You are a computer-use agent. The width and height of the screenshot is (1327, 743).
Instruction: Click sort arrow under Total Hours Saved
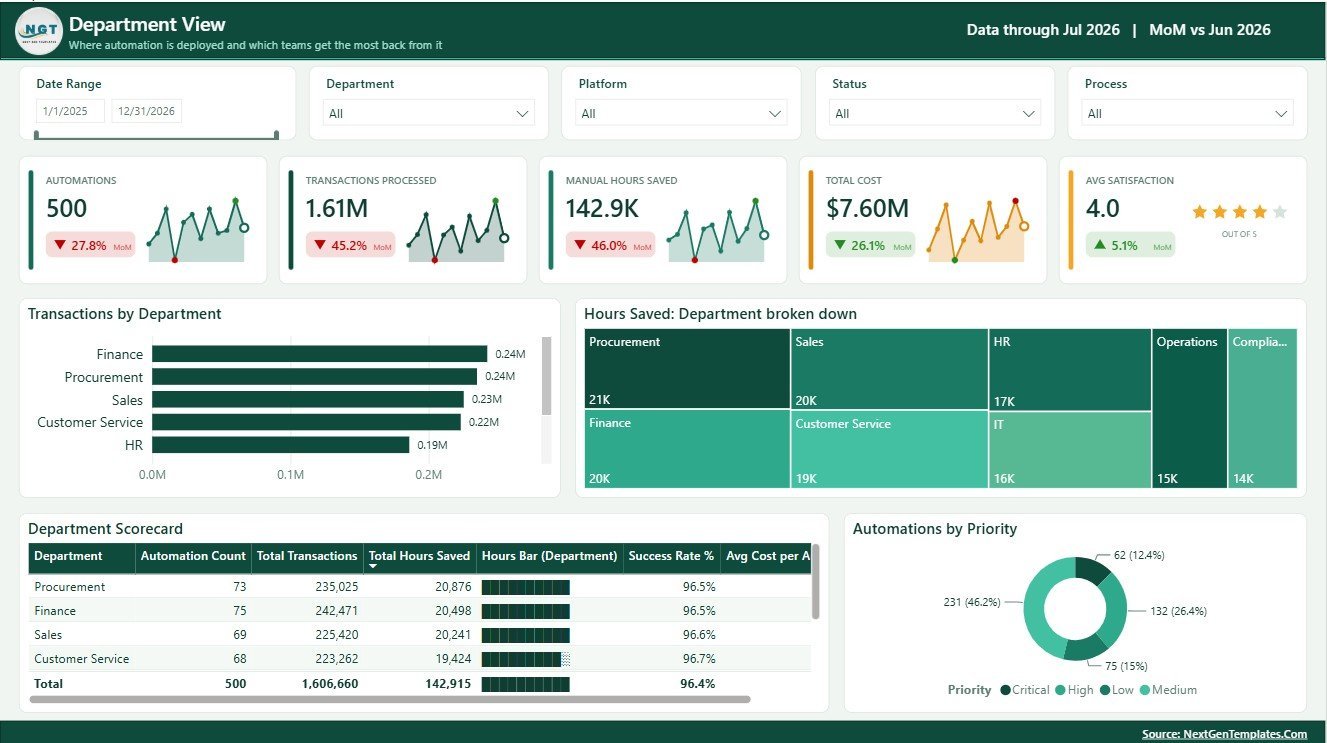click(373, 567)
